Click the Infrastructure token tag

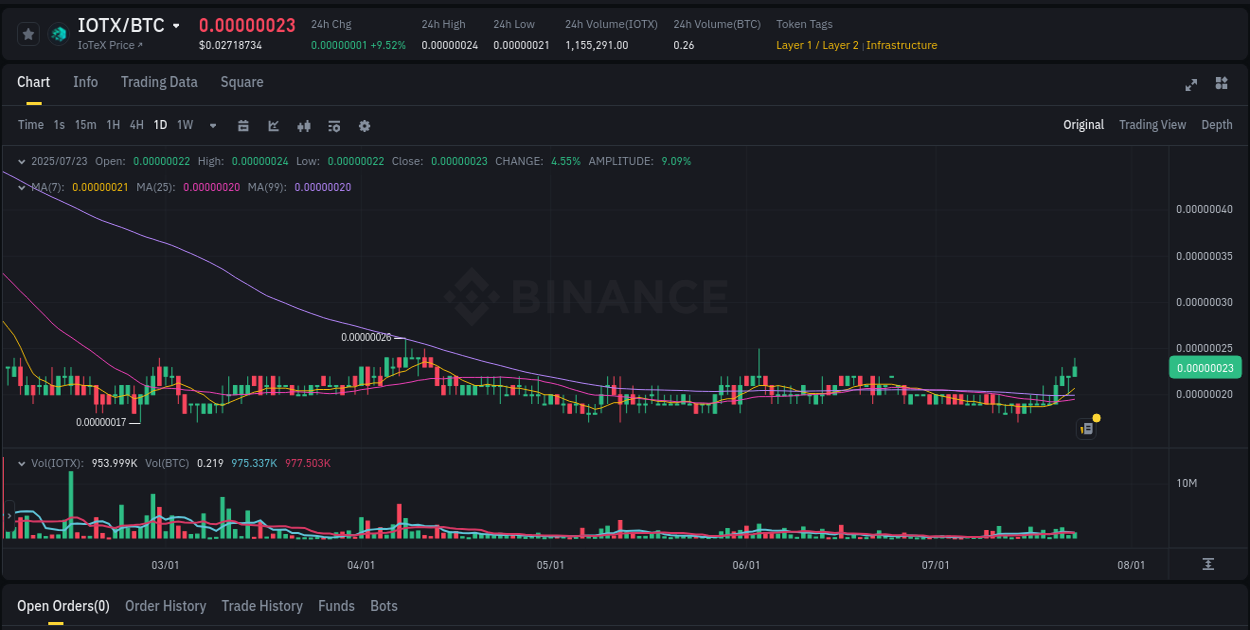coord(901,44)
